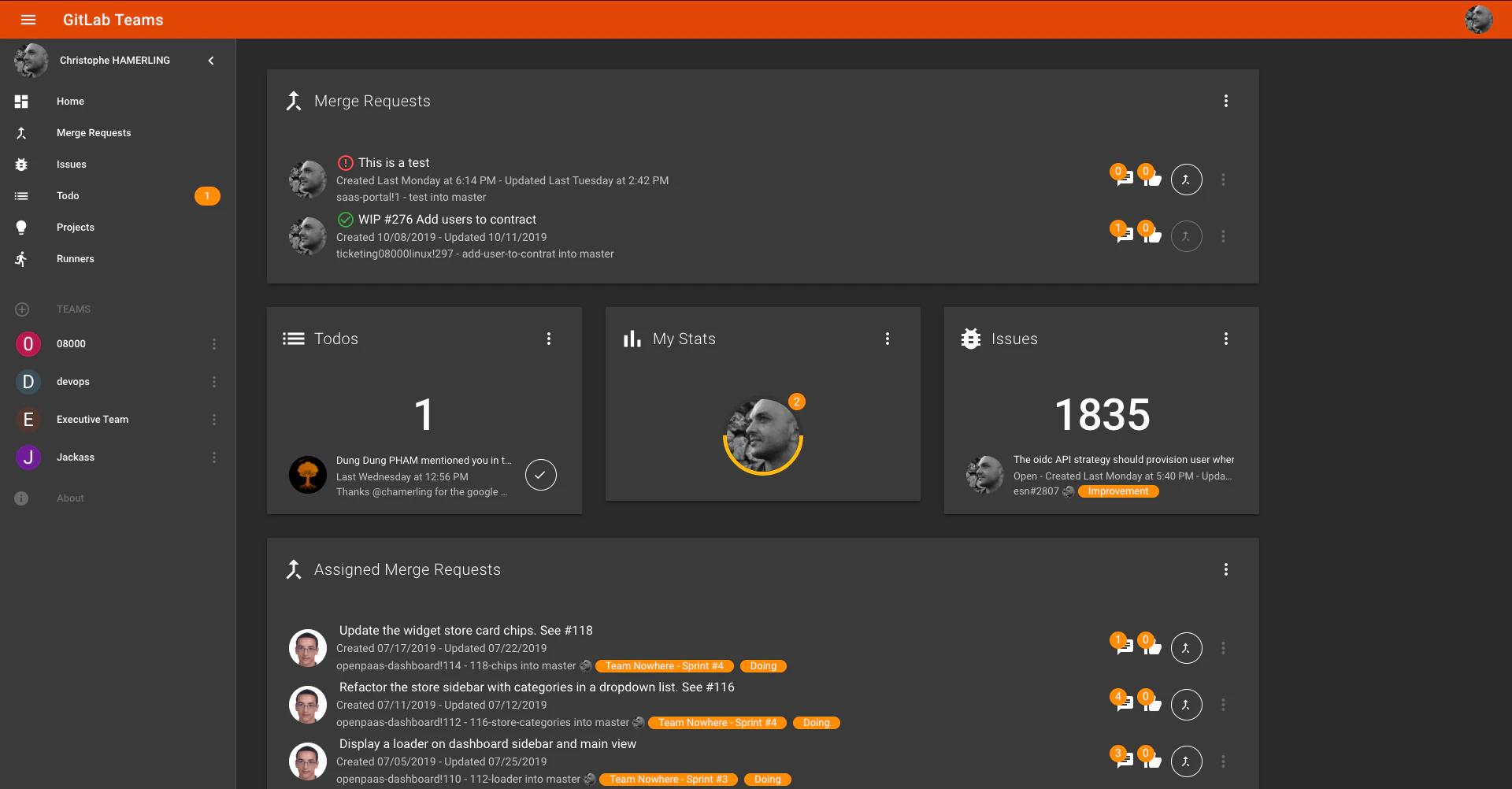This screenshot has width=1512, height=789.
Task: Click thumbs up icon for WIP #276 request
Action: pyautogui.click(x=1152, y=235)
